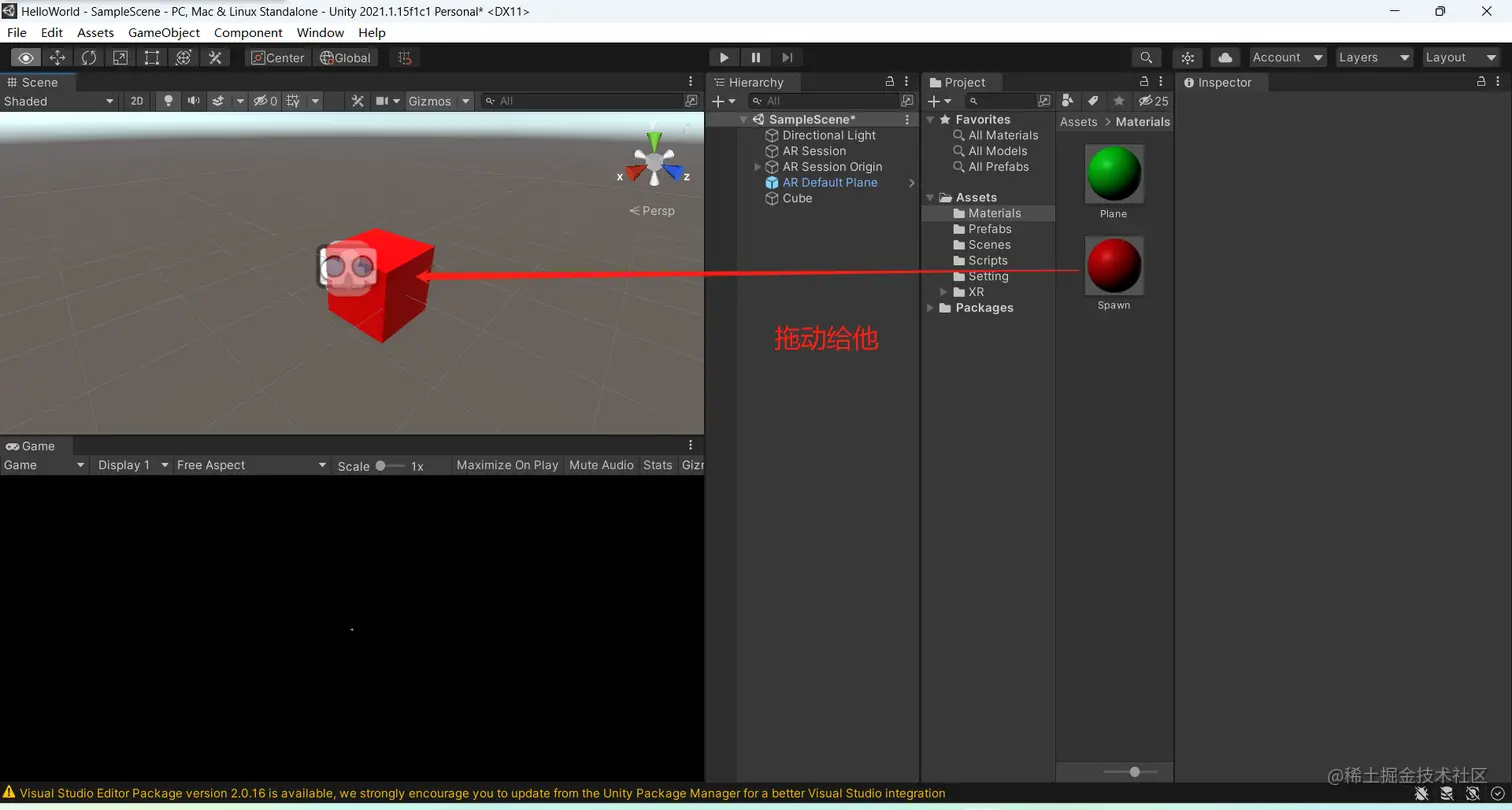Screen dimensions: 1512x810
Task: Select the Rect Transform tool
Action: click(x=151, y=58)
